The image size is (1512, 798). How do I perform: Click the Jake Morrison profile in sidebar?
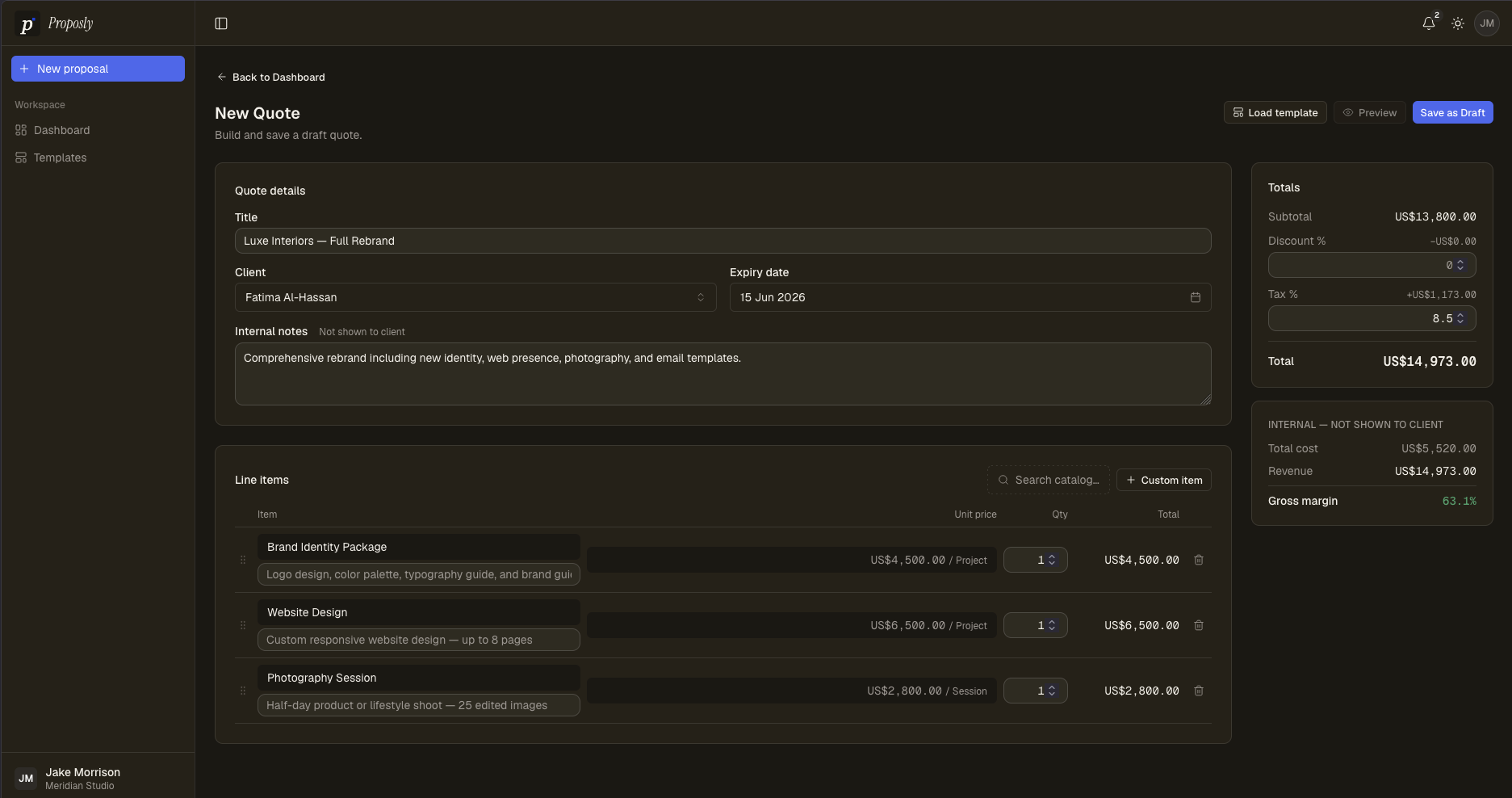[98, 778]
